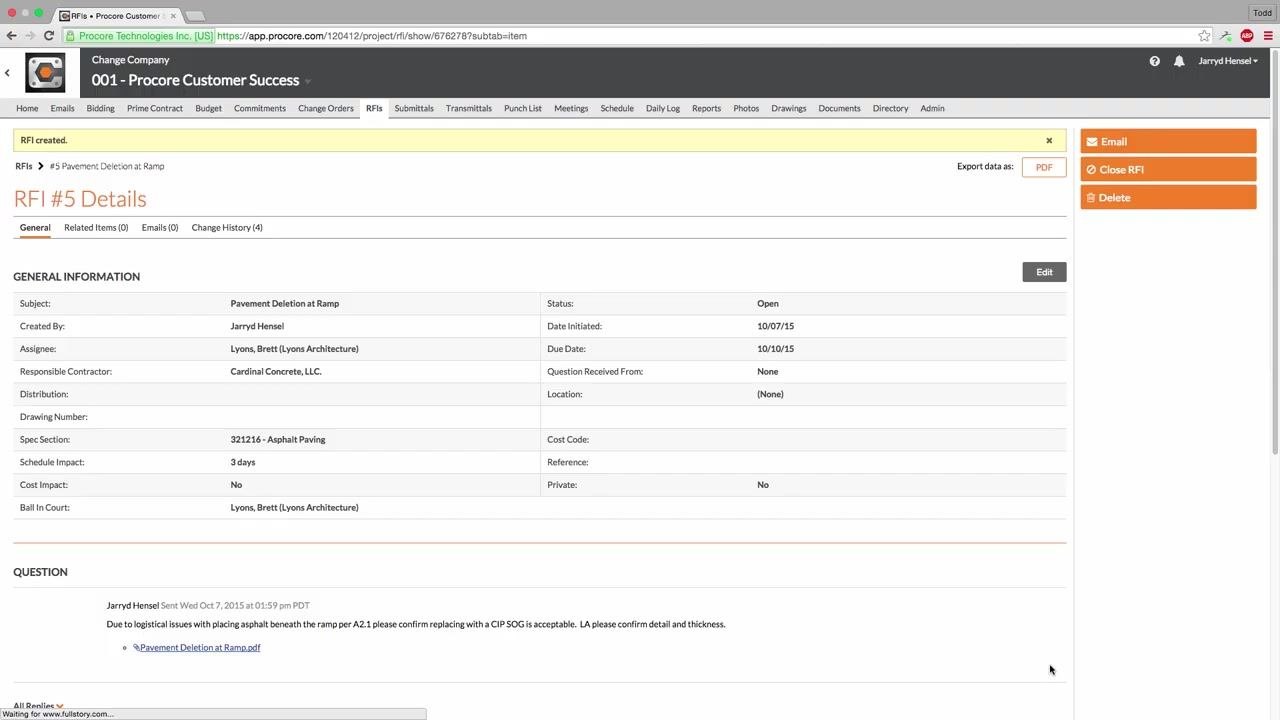Open the help question mark icon
The image size is (1280, 720).
(1155, 61)
